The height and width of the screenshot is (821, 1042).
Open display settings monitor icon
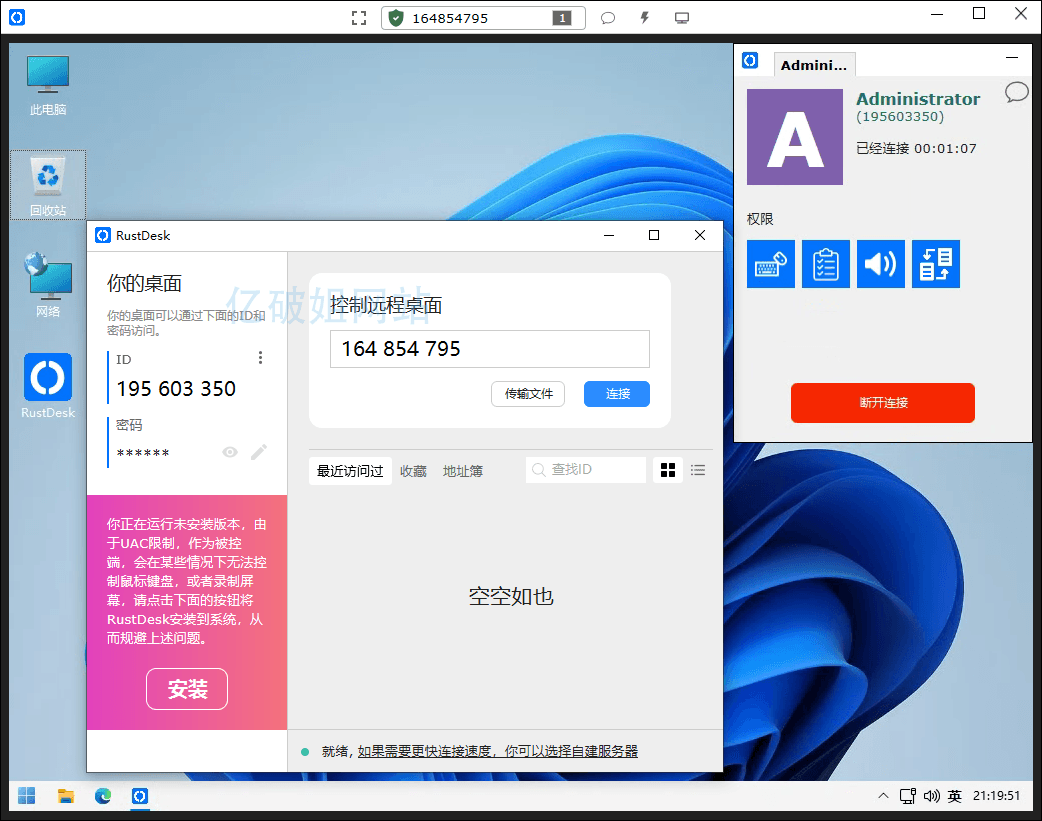682,18
